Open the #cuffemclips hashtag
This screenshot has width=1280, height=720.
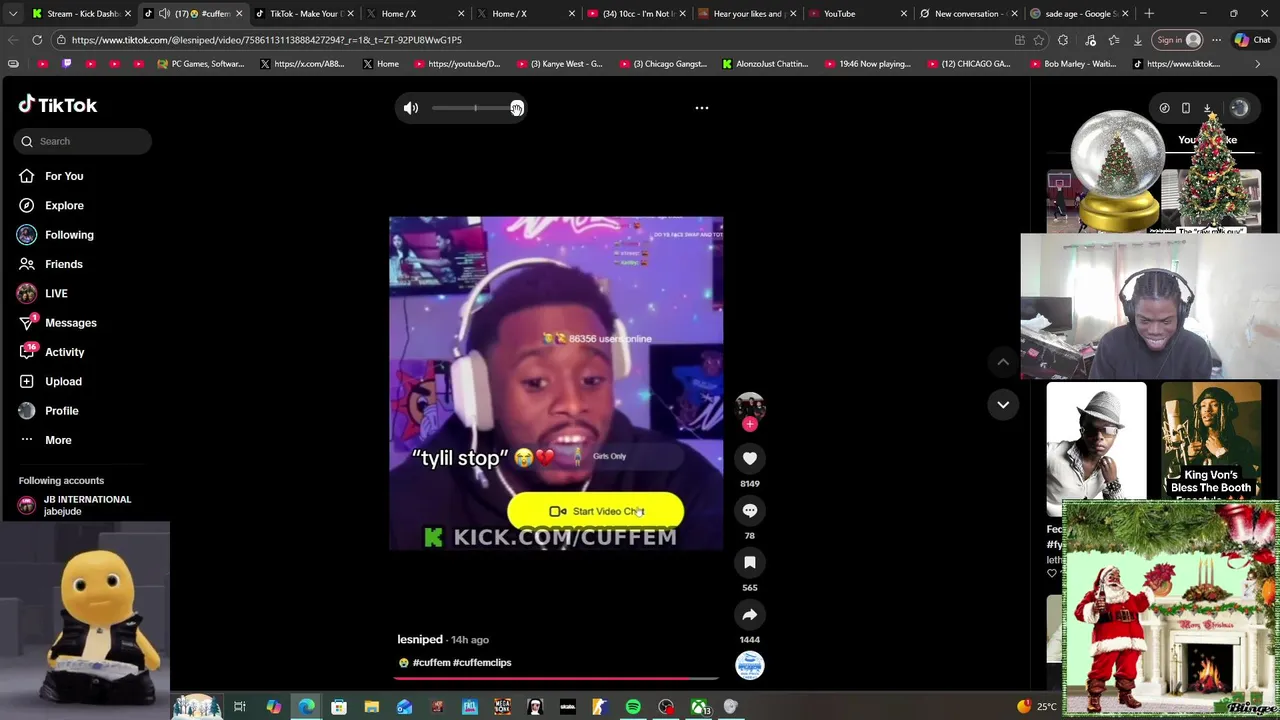pyautogui.click(x=482, y=662)
